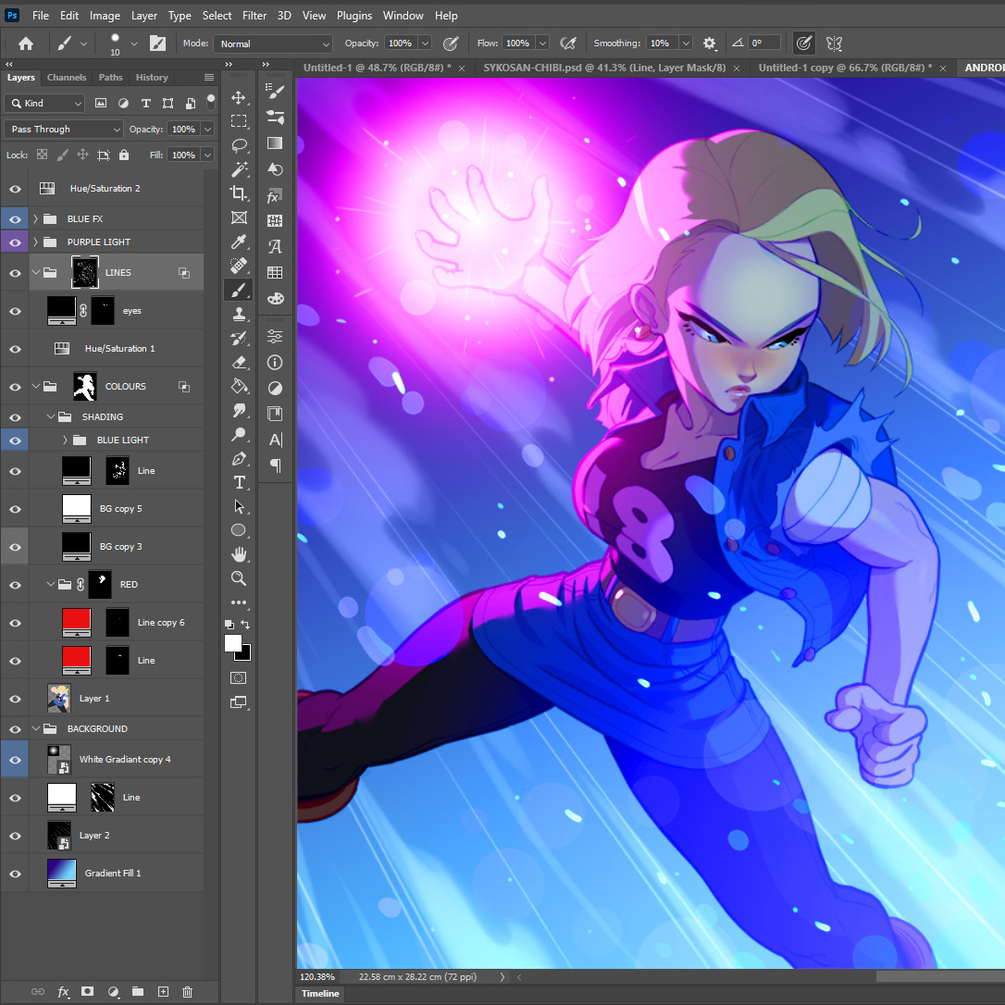Image resolution: width=1005 pixels, height=1005 pixels.
Task: Open the layer styles fx button
Action: 63,992
